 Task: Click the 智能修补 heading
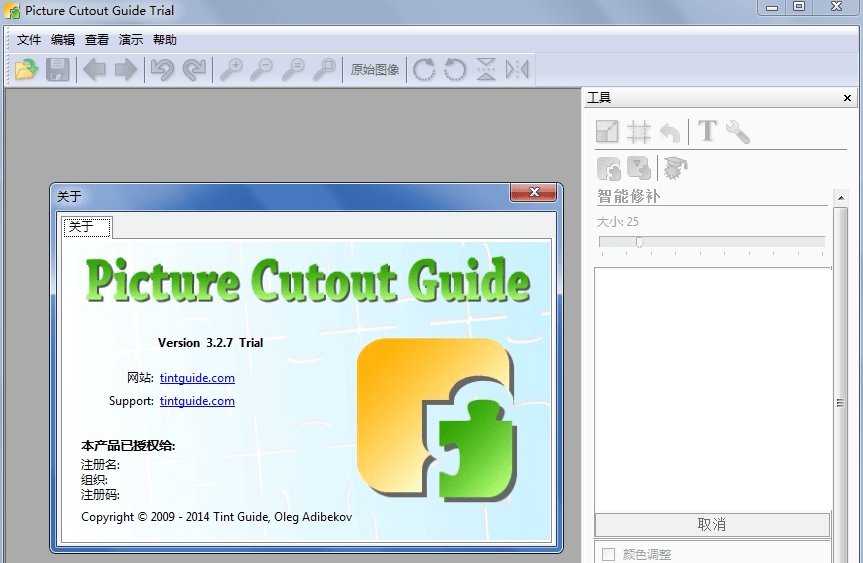[629, 196]
